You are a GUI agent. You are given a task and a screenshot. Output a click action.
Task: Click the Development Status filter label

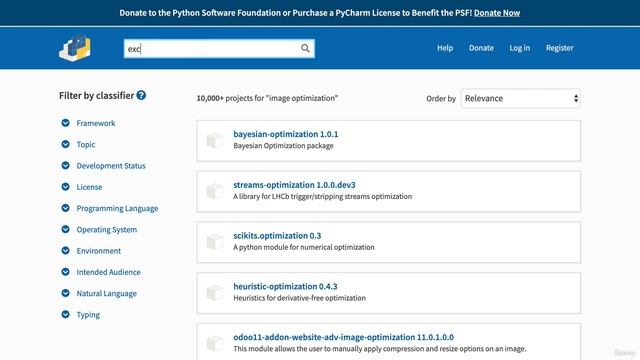[x=111, y=166]
